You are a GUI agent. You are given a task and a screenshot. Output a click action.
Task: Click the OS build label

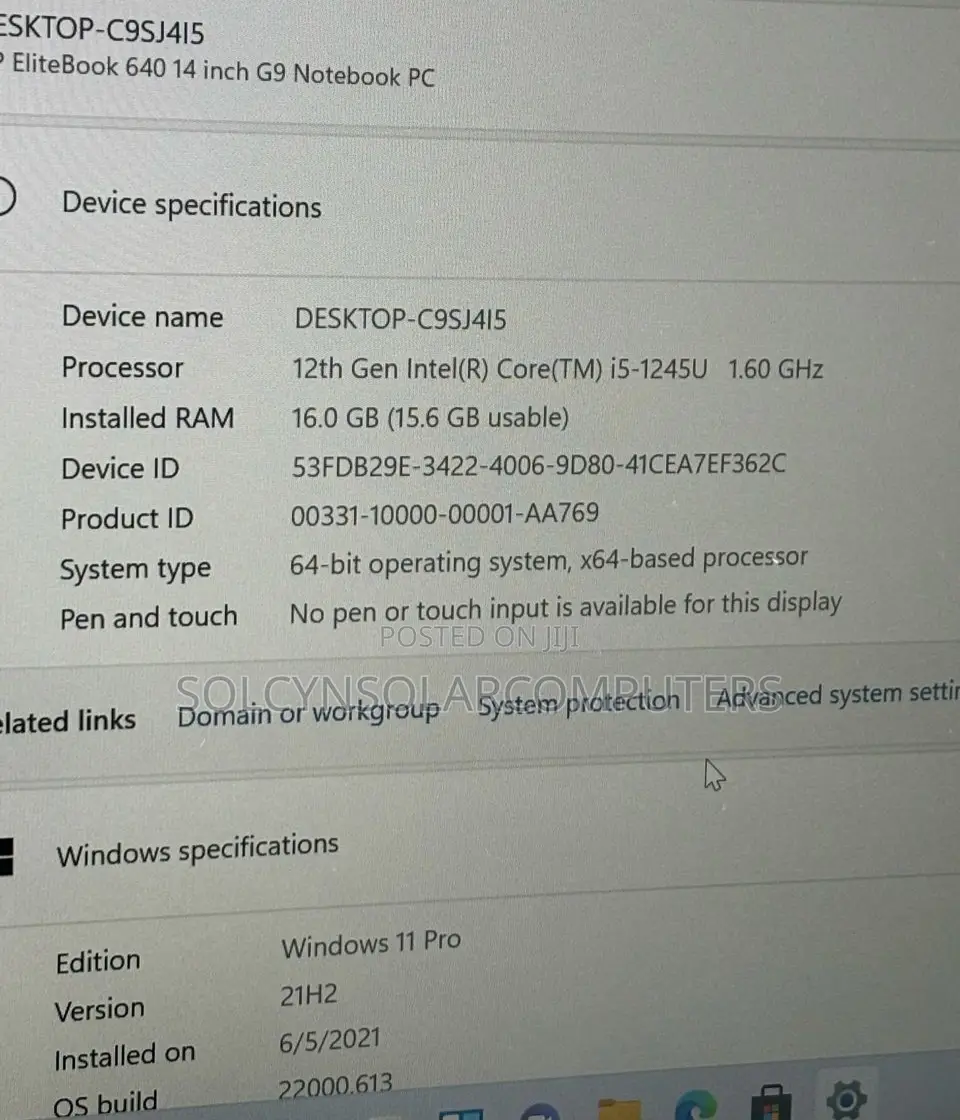tap(106, 1103)
